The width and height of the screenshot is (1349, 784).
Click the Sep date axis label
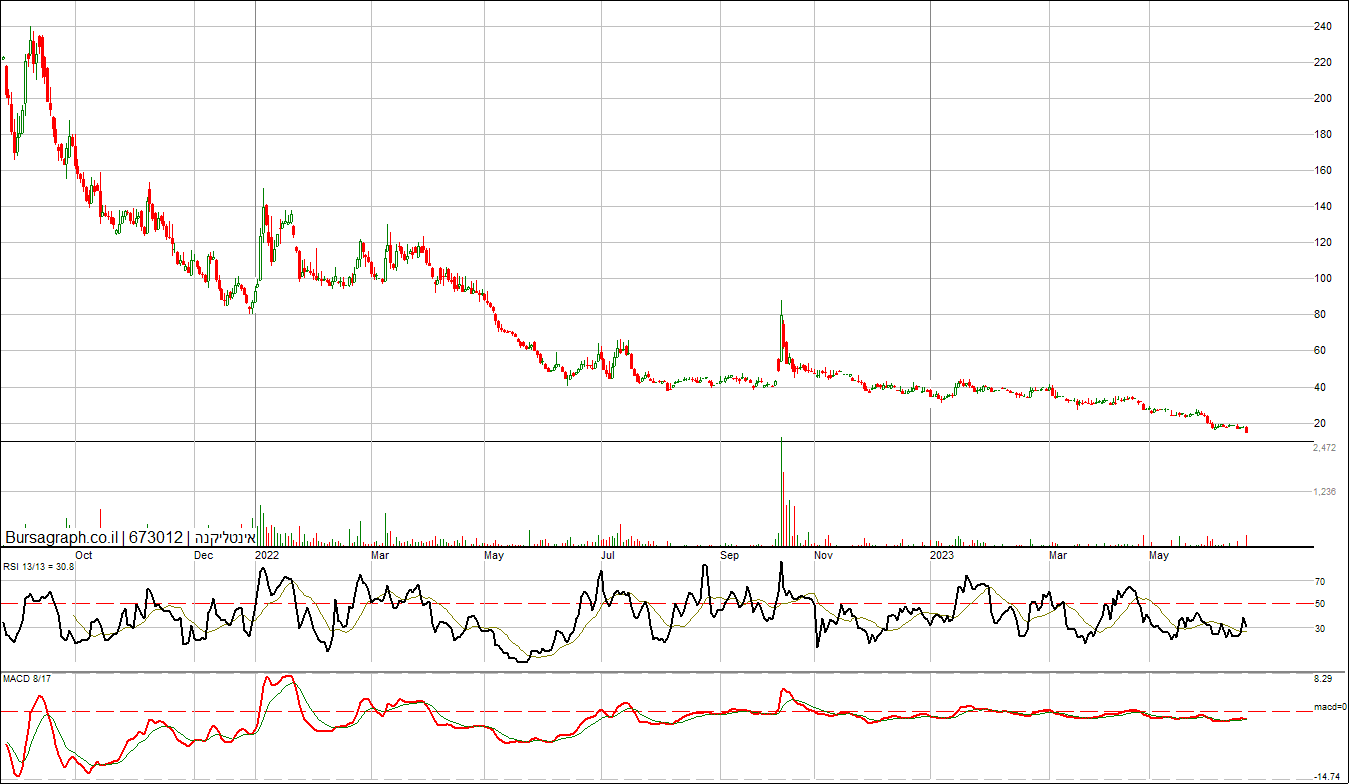[x=730, y=554]
